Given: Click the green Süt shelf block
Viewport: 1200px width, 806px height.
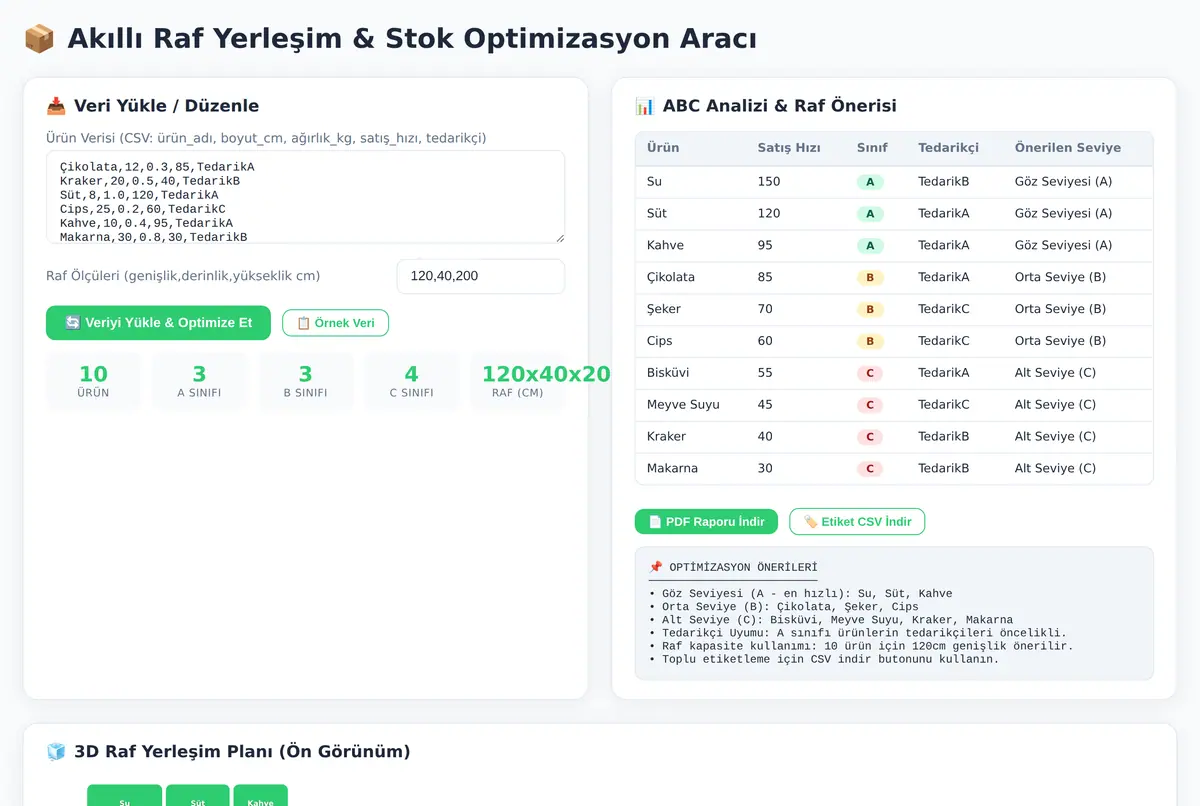Looking at the screenshot, I should click(198, 796).
